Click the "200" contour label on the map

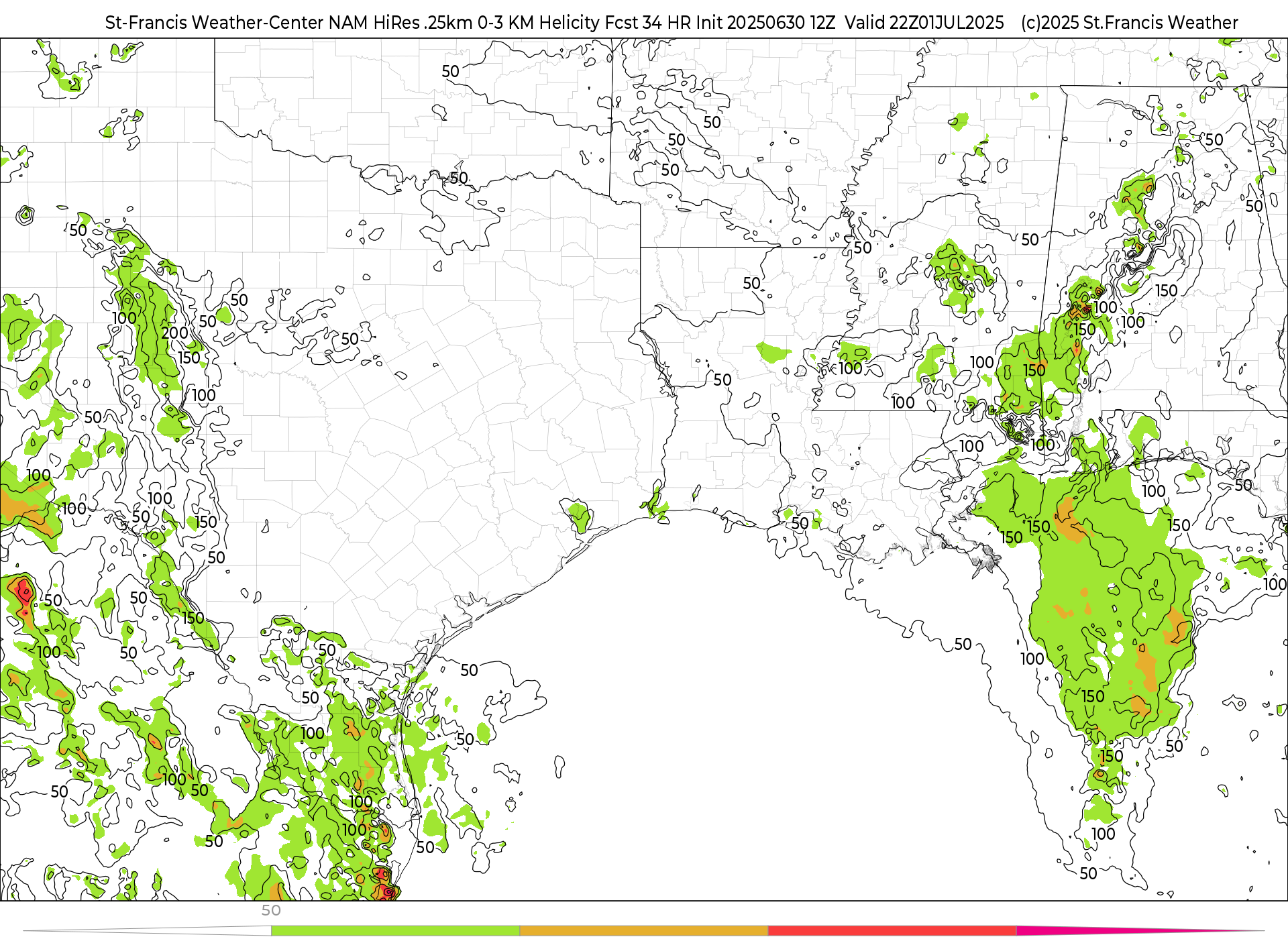point(174,333)
